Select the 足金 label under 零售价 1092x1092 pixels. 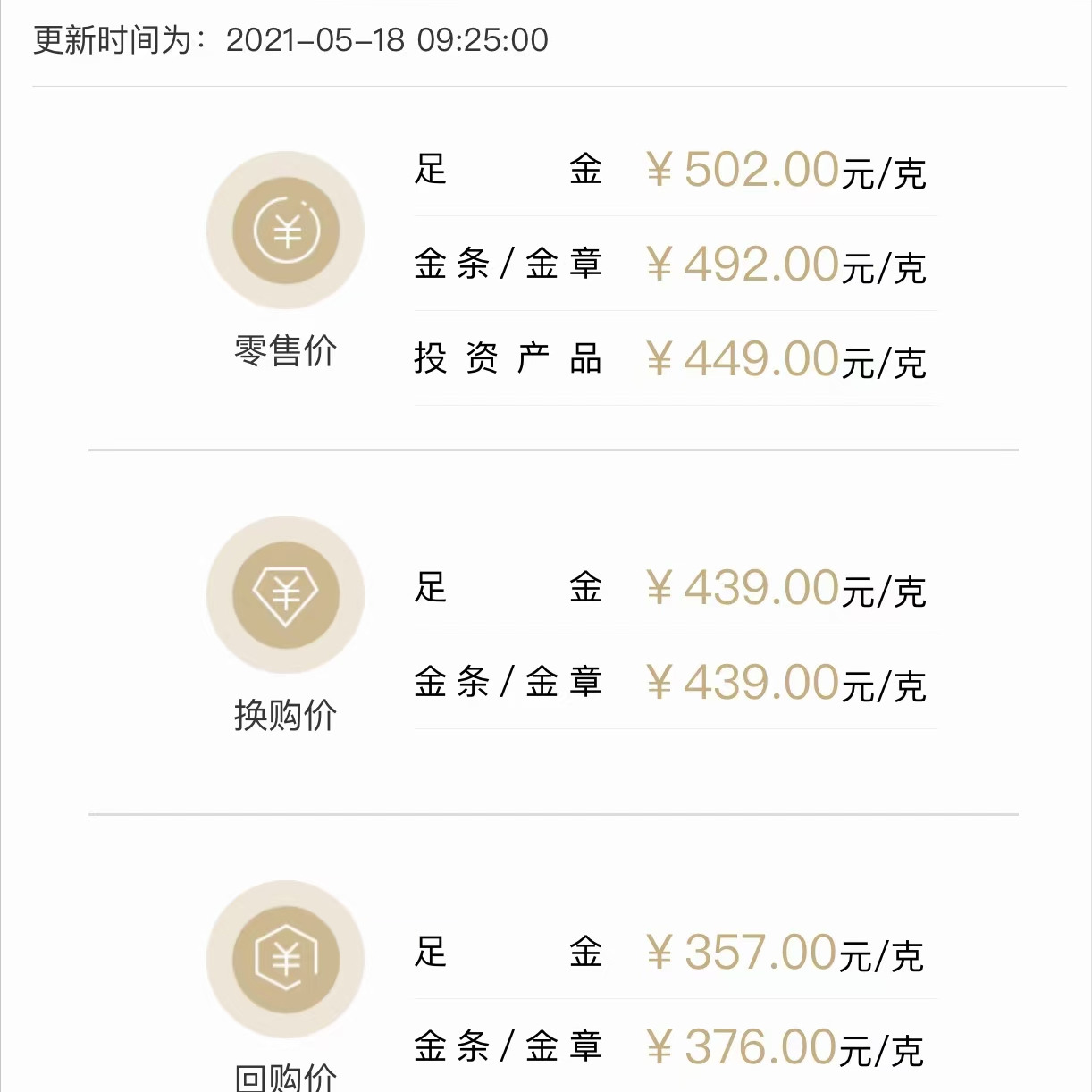click(508, 169)
